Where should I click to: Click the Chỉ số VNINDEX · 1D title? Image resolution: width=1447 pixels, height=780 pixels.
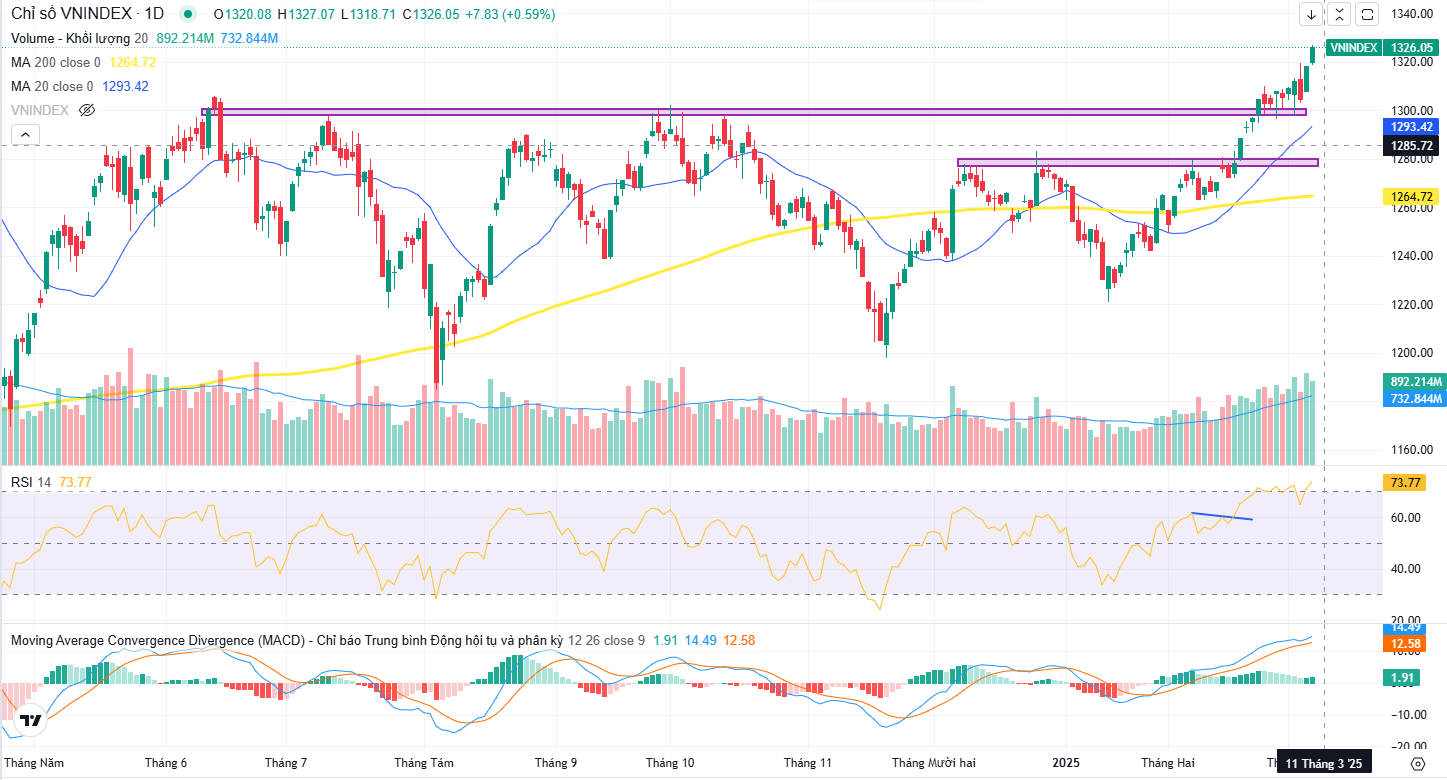pyautogui.click(x=87, y=14)
